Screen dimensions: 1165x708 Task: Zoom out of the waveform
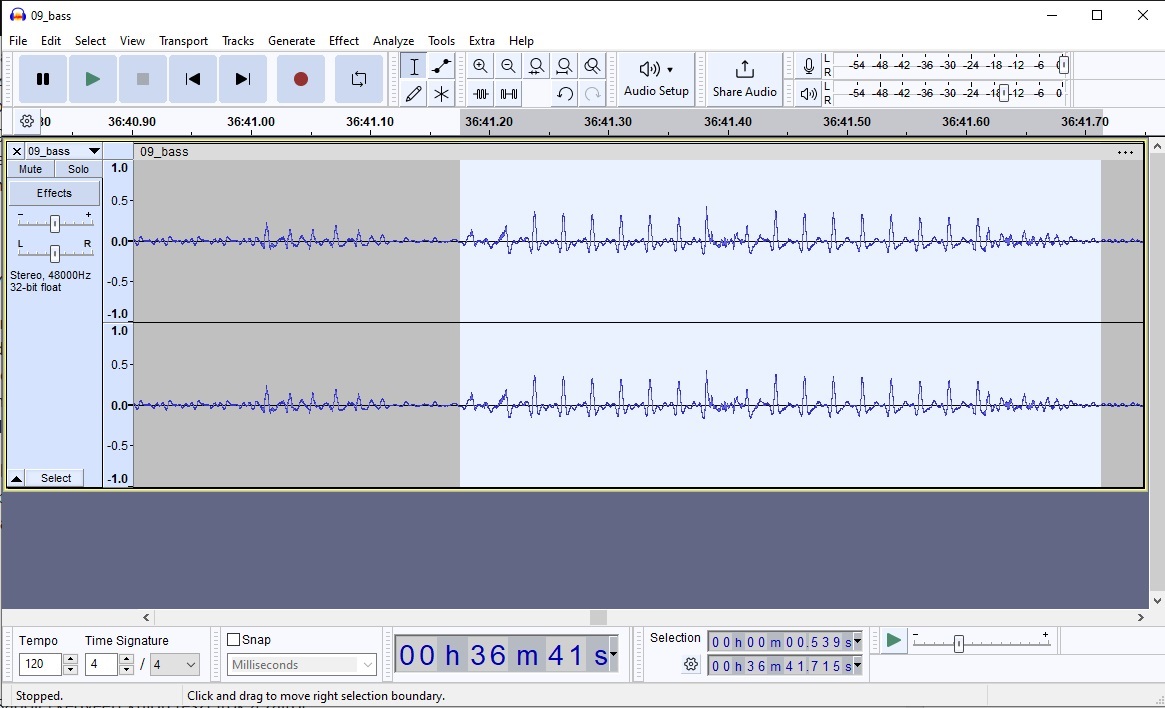coord(508,66)
